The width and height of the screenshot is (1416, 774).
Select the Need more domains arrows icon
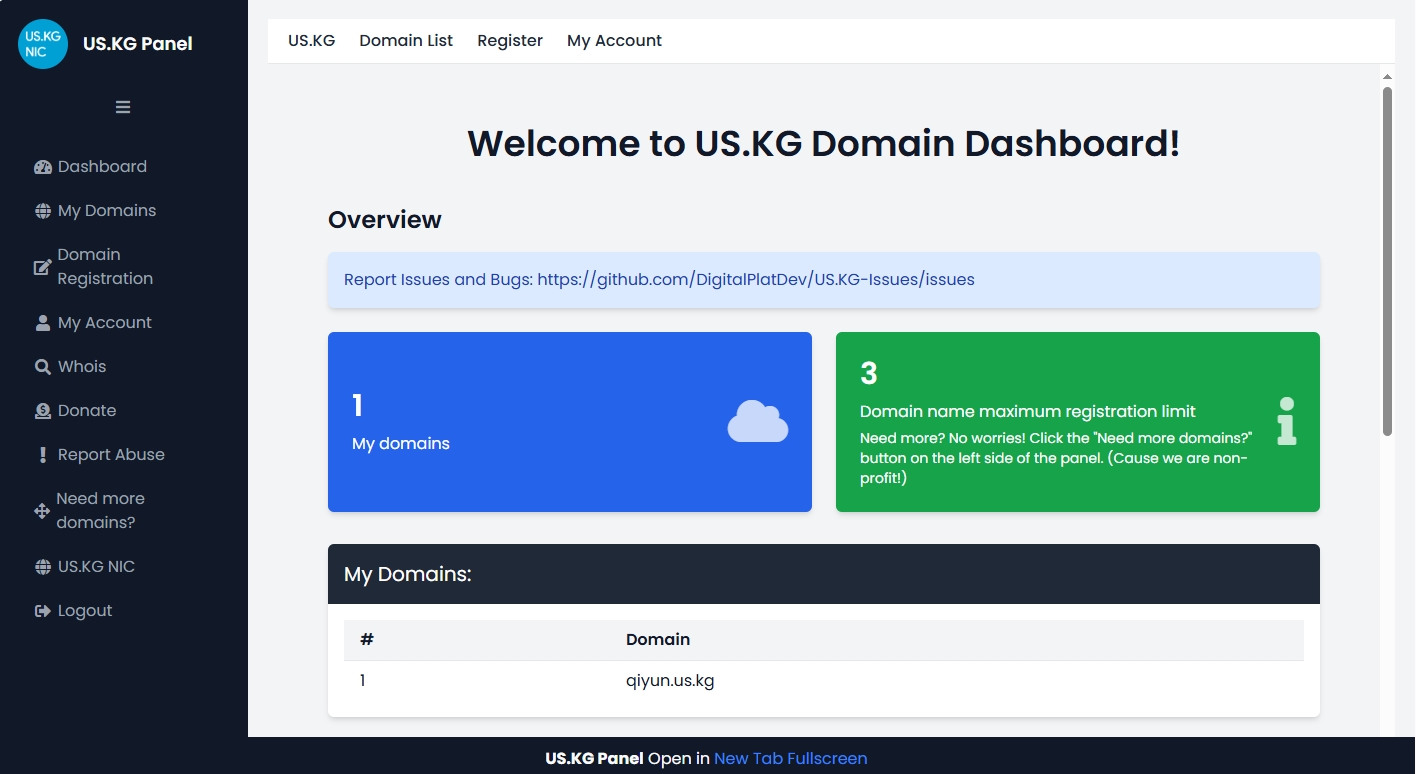coord(41,510)
